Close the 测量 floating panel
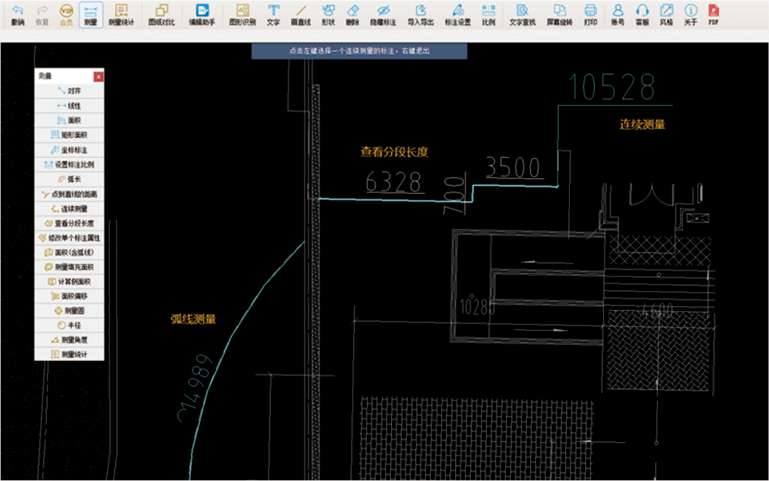The image size is (769, 481). tap(98, 76)
